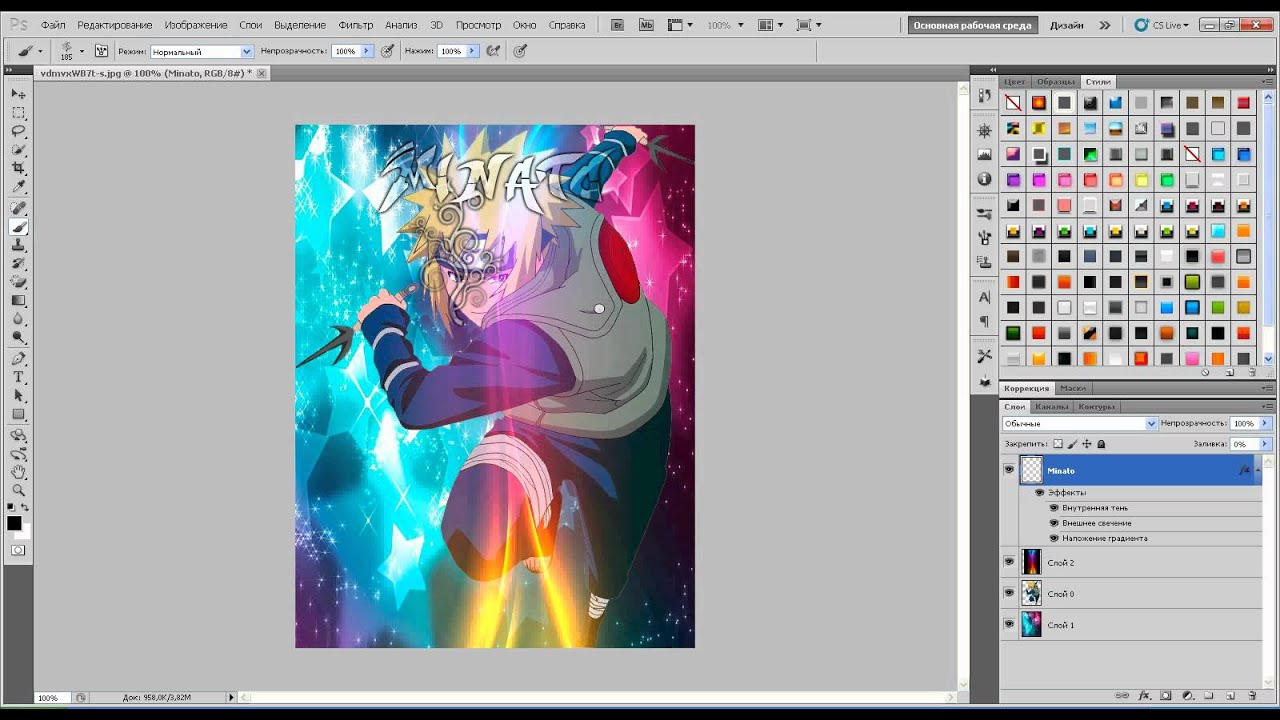1280x720 pixels.
Task: Toggle lock all padlock icon
Action: pyautogui.click(x=1101, y=443)
